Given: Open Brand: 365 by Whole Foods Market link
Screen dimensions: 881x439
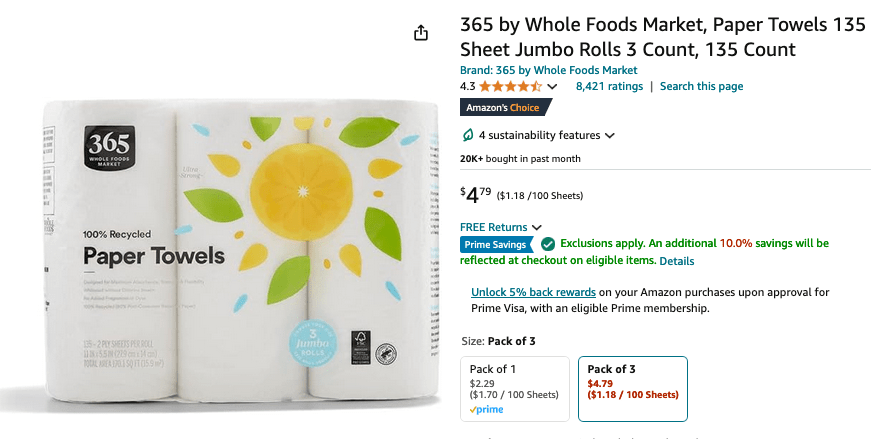Looking at the screenshot, I should coord(548,70).
